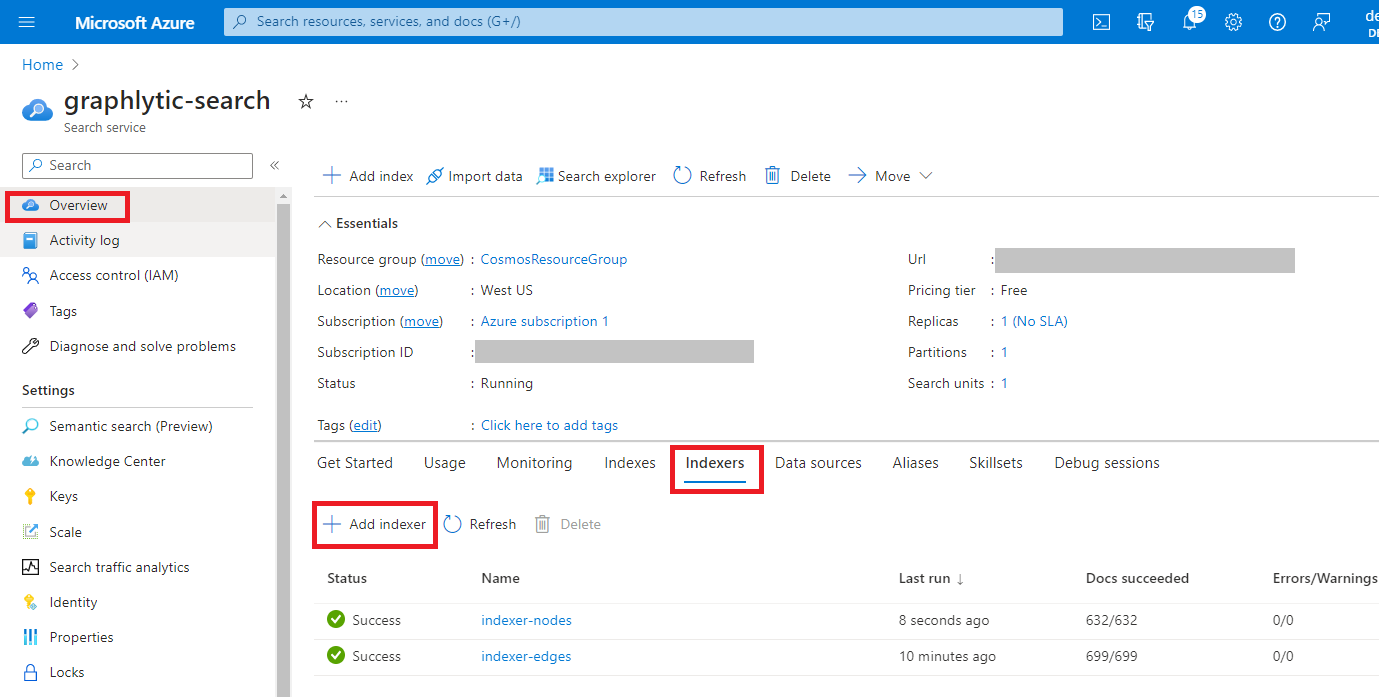Open the Cloud Shell icon

(1101, 22)
